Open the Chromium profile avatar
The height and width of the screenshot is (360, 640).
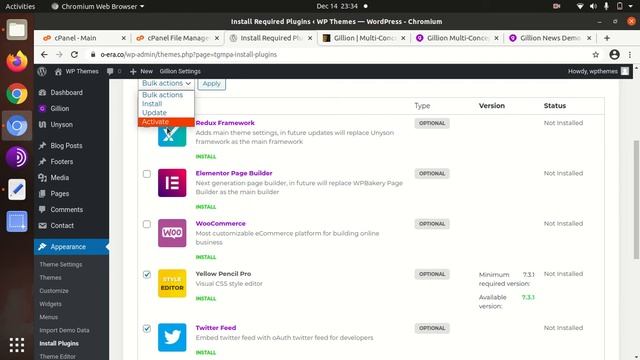[614, 54]
